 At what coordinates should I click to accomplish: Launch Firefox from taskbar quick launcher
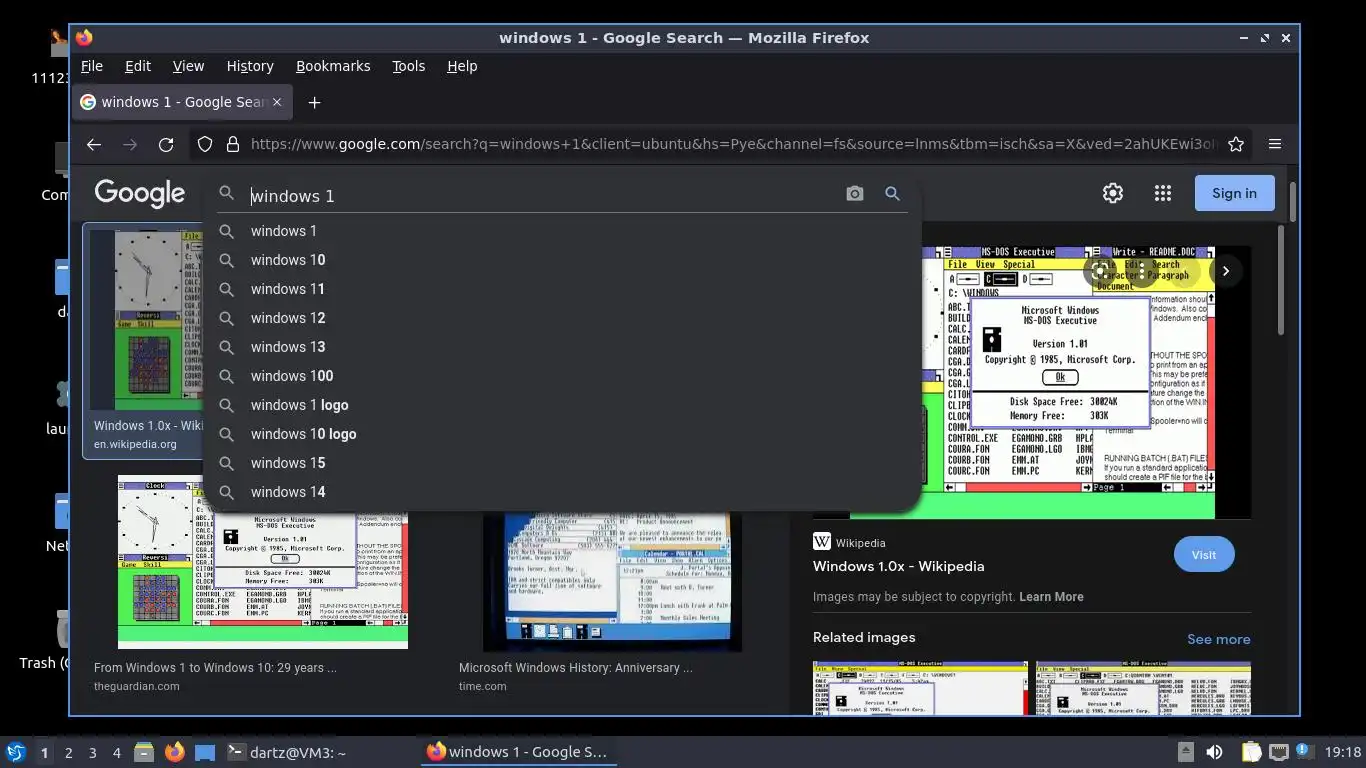click(174, 752)
